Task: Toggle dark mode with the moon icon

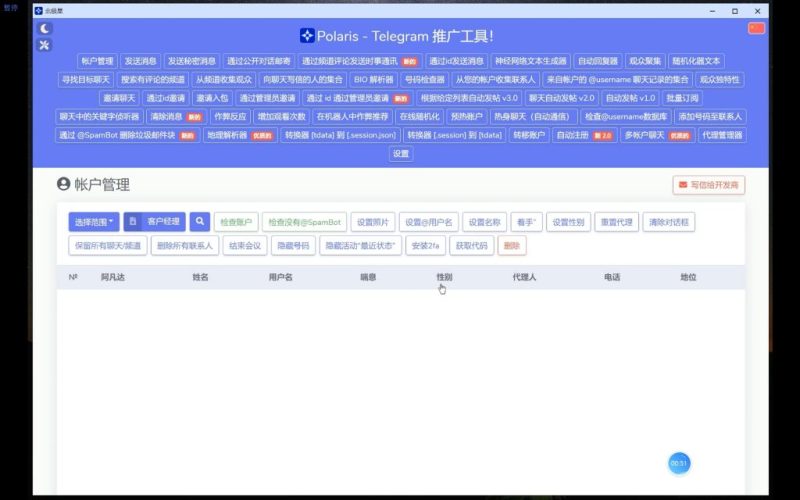Action: click(44, 29)
